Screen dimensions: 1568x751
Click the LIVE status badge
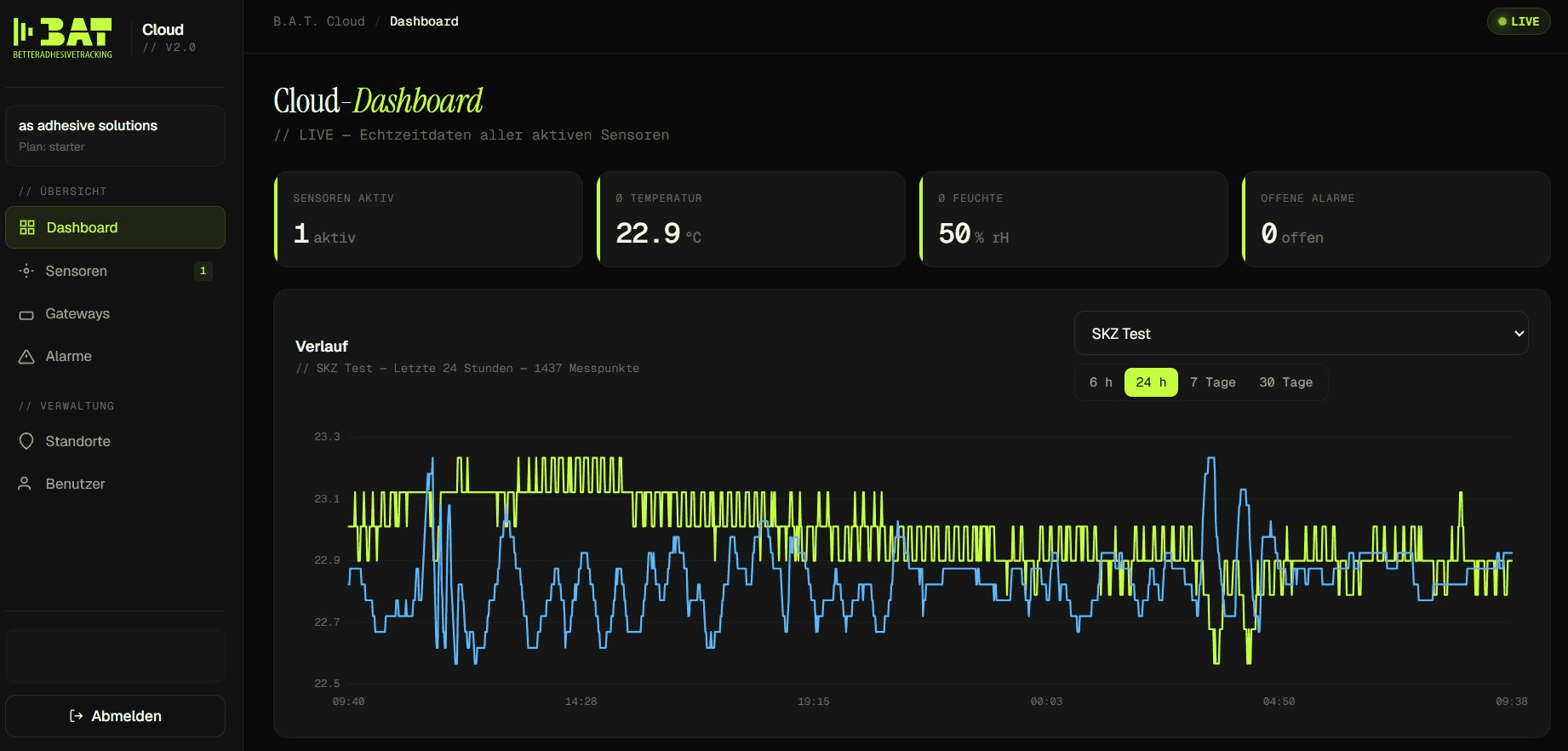pyautogui.click(x=1518, y=21)
